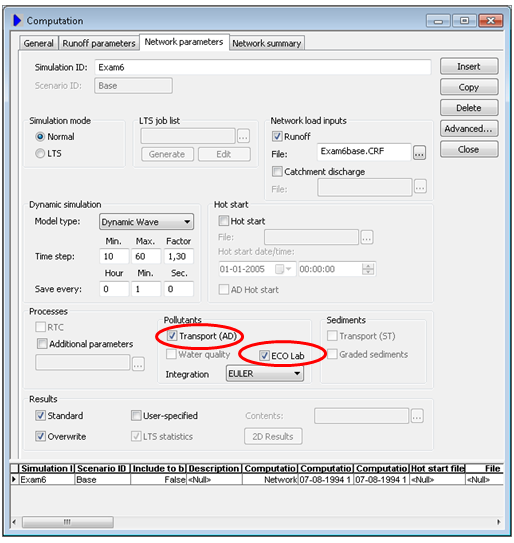
Task: Click the Time step Factor field
Action: point(178,257)
